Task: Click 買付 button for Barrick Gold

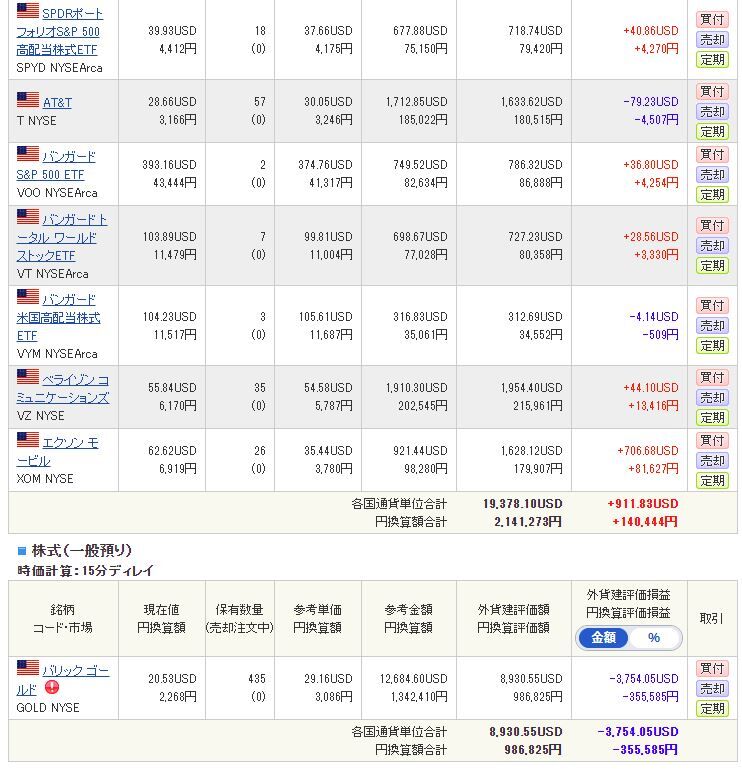Action: coord(712,668)
